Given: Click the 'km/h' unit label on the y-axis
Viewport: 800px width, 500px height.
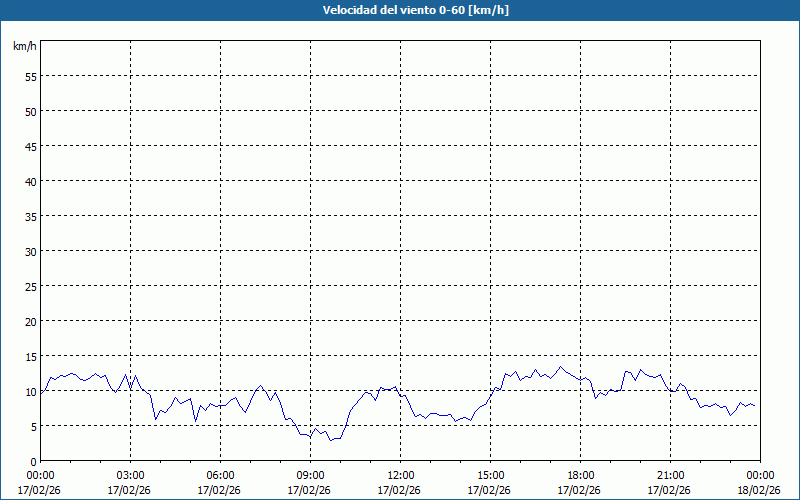Looking at the screenshot, I should (x=25, y=47).
